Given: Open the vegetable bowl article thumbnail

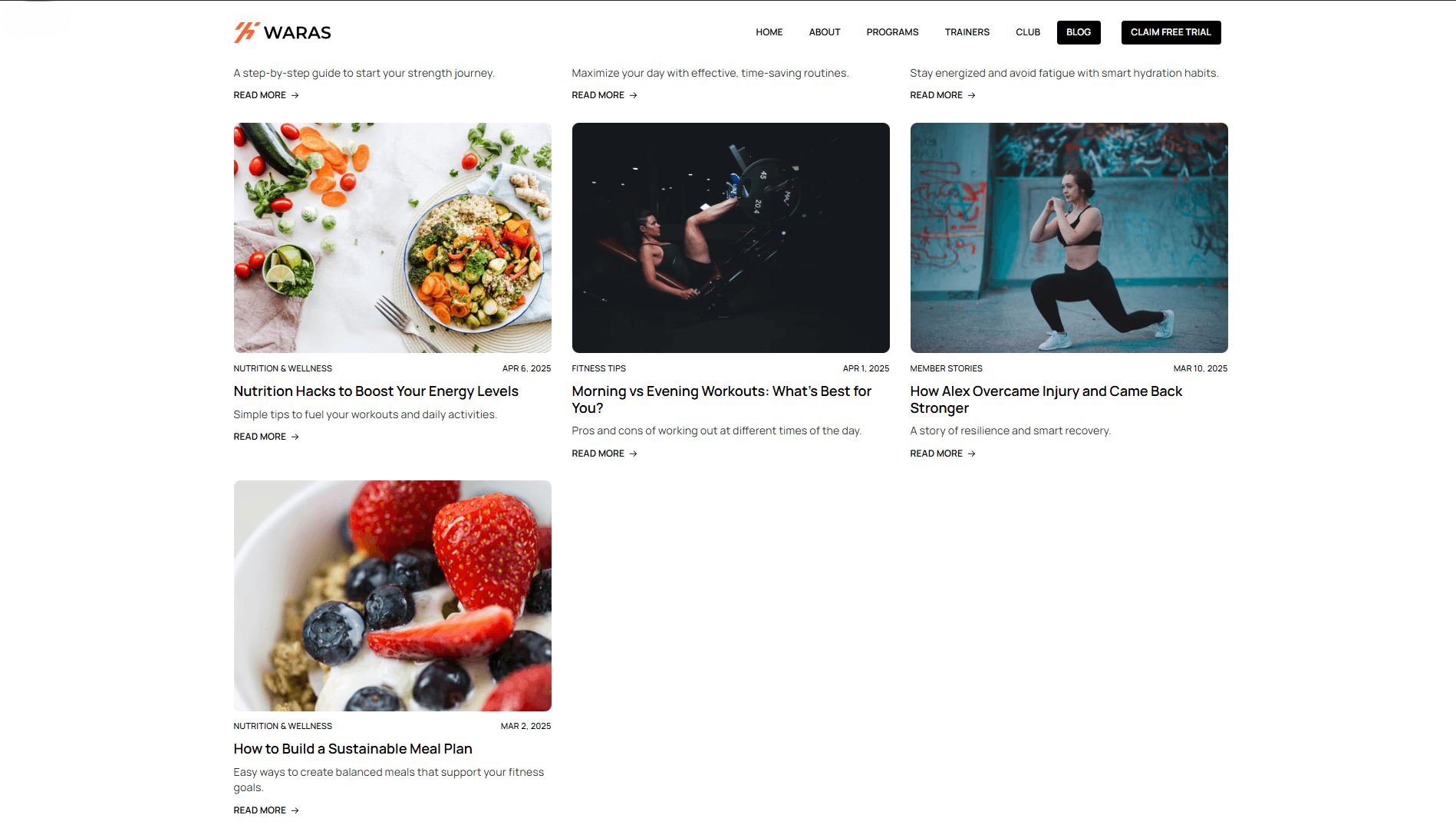Looking at the screenshot, I should click(392, 238).
